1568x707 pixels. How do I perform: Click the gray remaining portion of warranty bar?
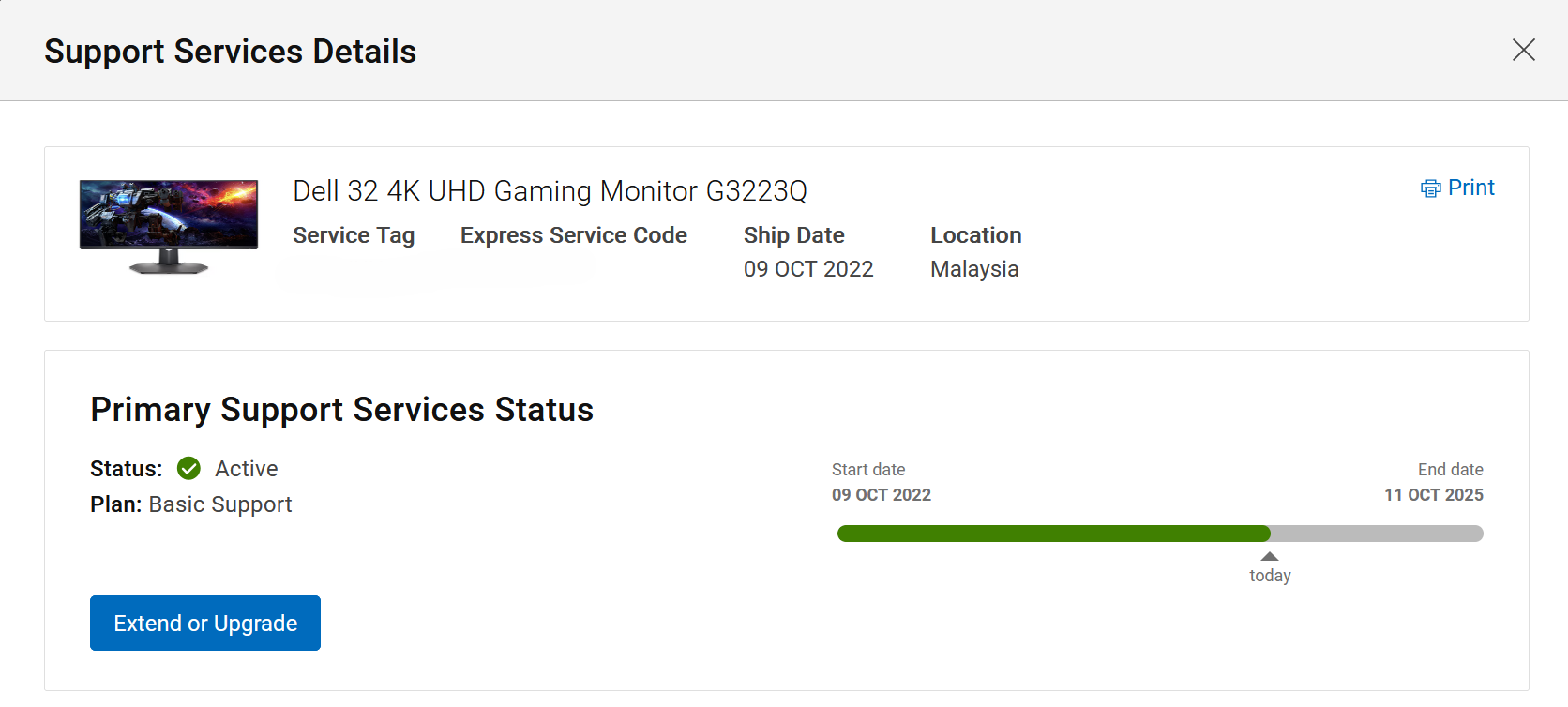[x=1377, y=534]
